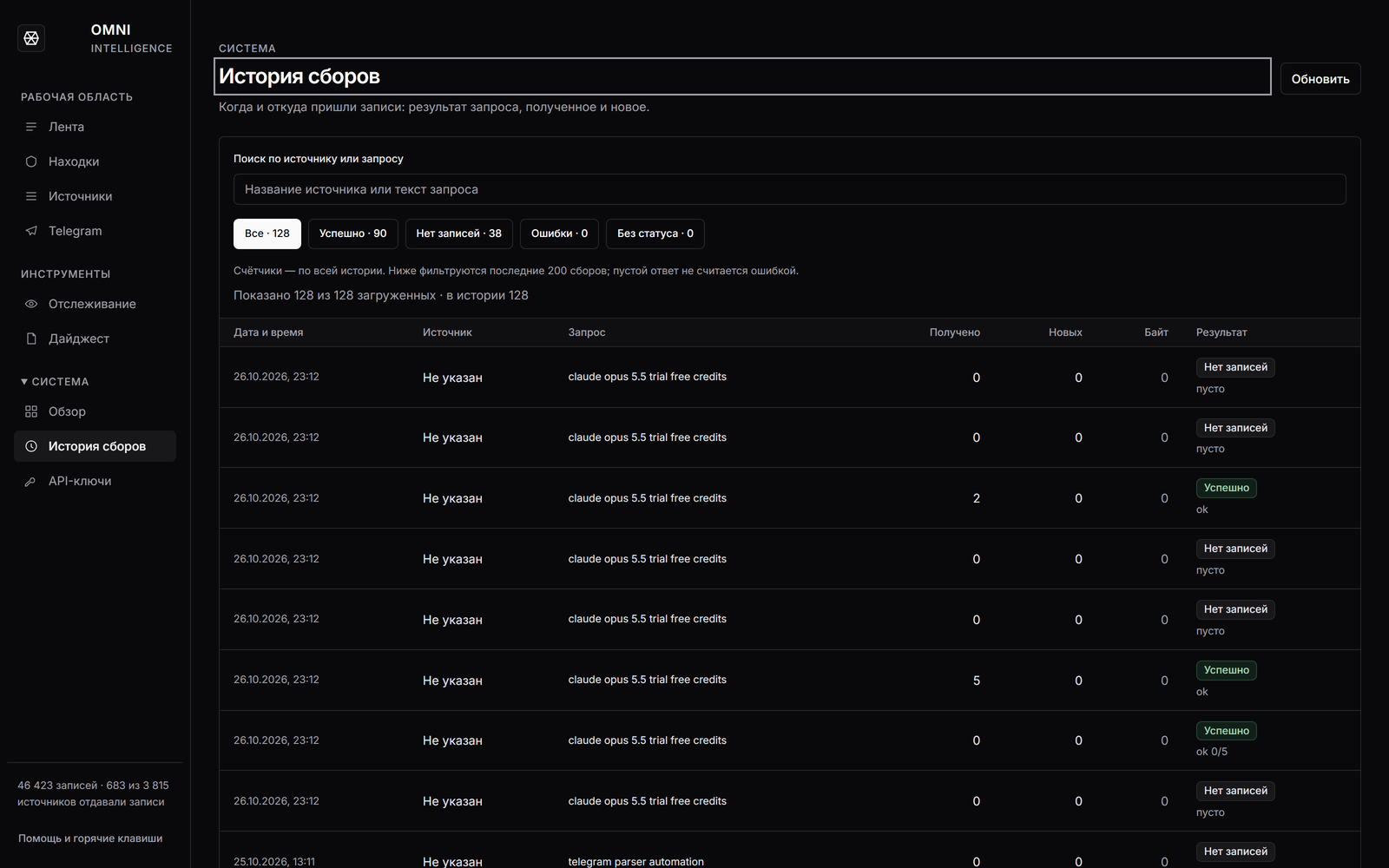Click the Дайджест document icon
Viewport: 1389px width, 868px height.
coord(31,339)
